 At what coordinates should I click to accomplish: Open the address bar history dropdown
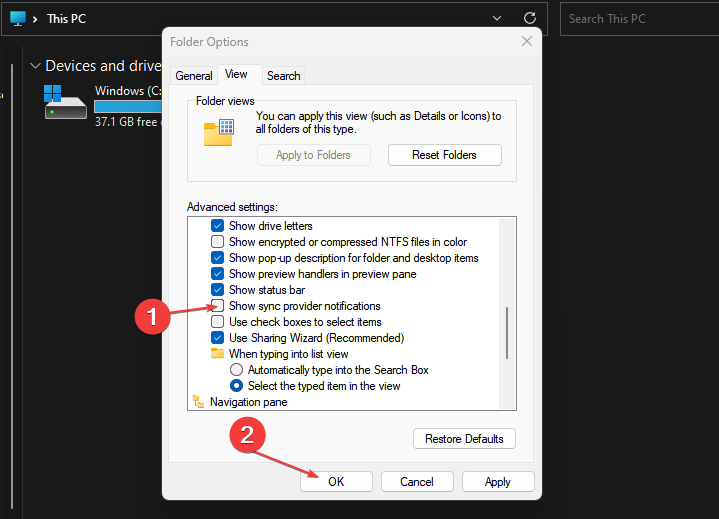(x=497, y=18)
